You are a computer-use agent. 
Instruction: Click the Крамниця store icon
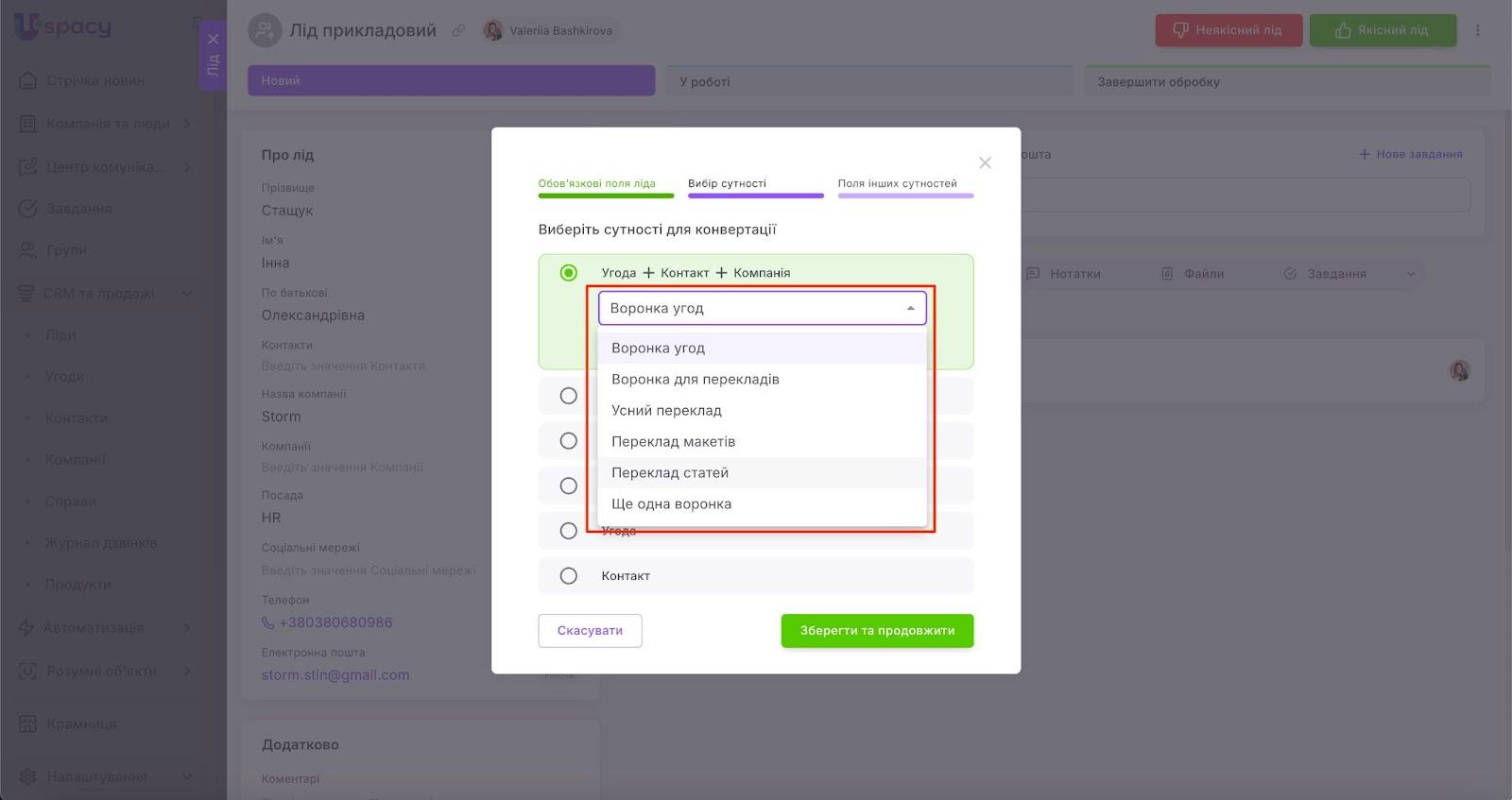(28, 724)
